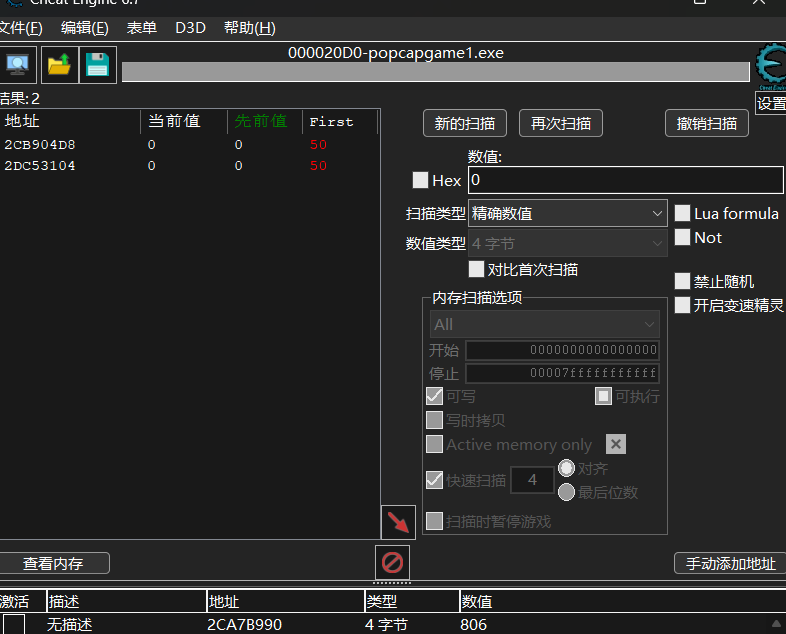Toggle the 快速扫描 checkbox
Viewport: 786px width, 634px height.
pyautogui.click(x=435, y=480)
